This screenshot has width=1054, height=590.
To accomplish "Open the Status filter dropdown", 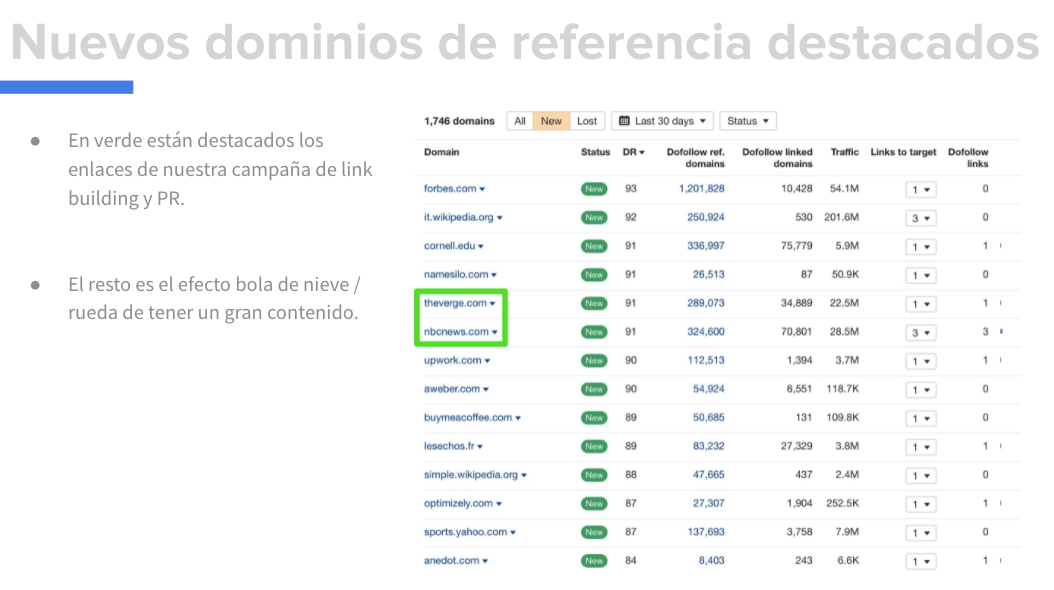I will pyautogui.click(x=747, y=120).
